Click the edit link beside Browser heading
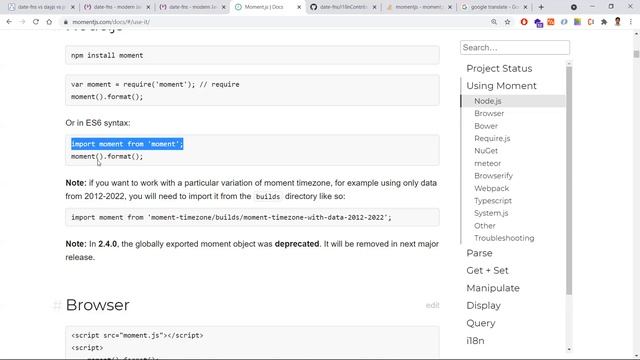Image resolution: width=640 pixels, height=360 pixels. click(432, 305)
